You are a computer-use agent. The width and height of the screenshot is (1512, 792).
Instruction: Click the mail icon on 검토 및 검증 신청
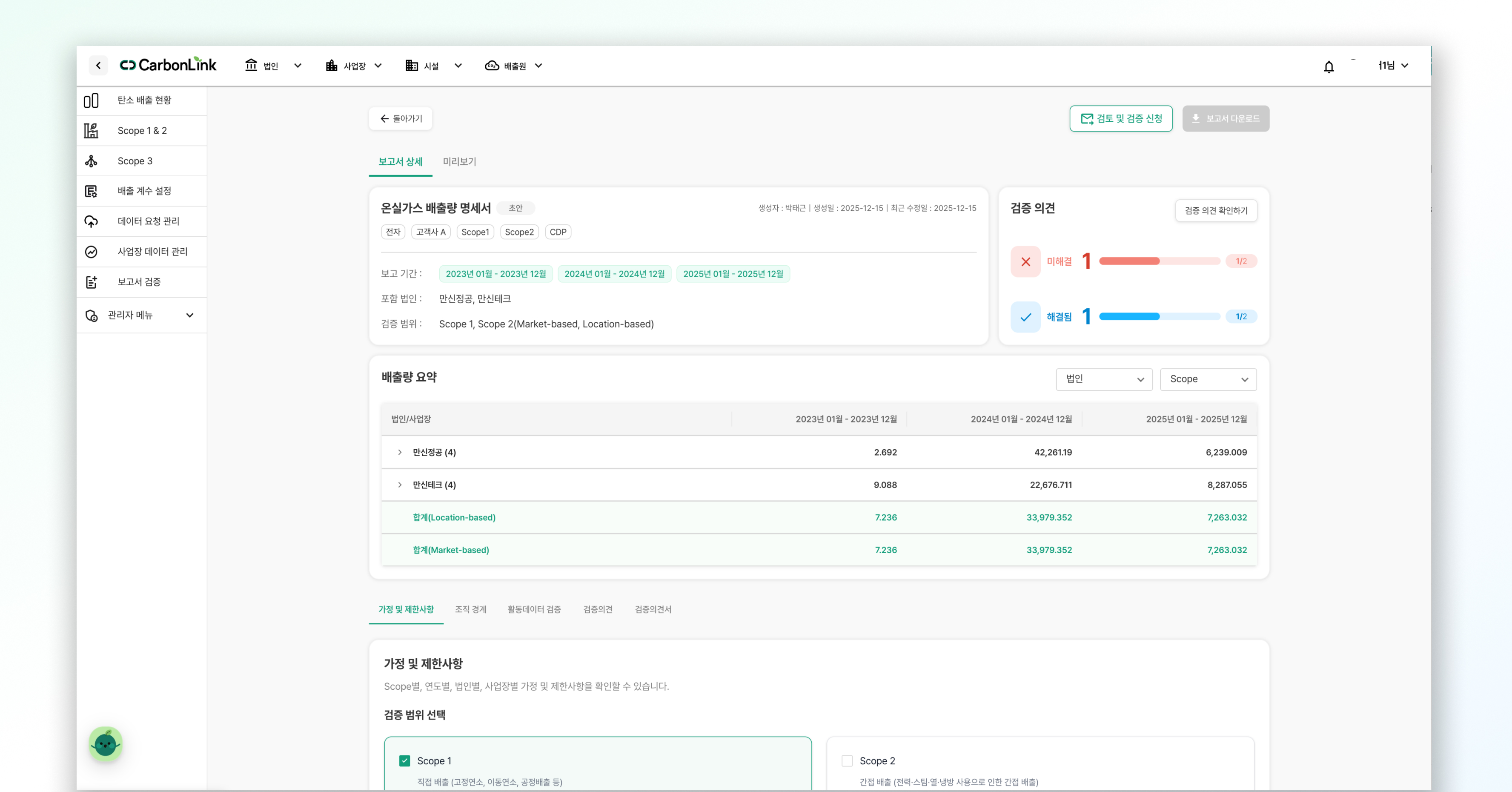pyautogui.click(x=1087, y=119)
